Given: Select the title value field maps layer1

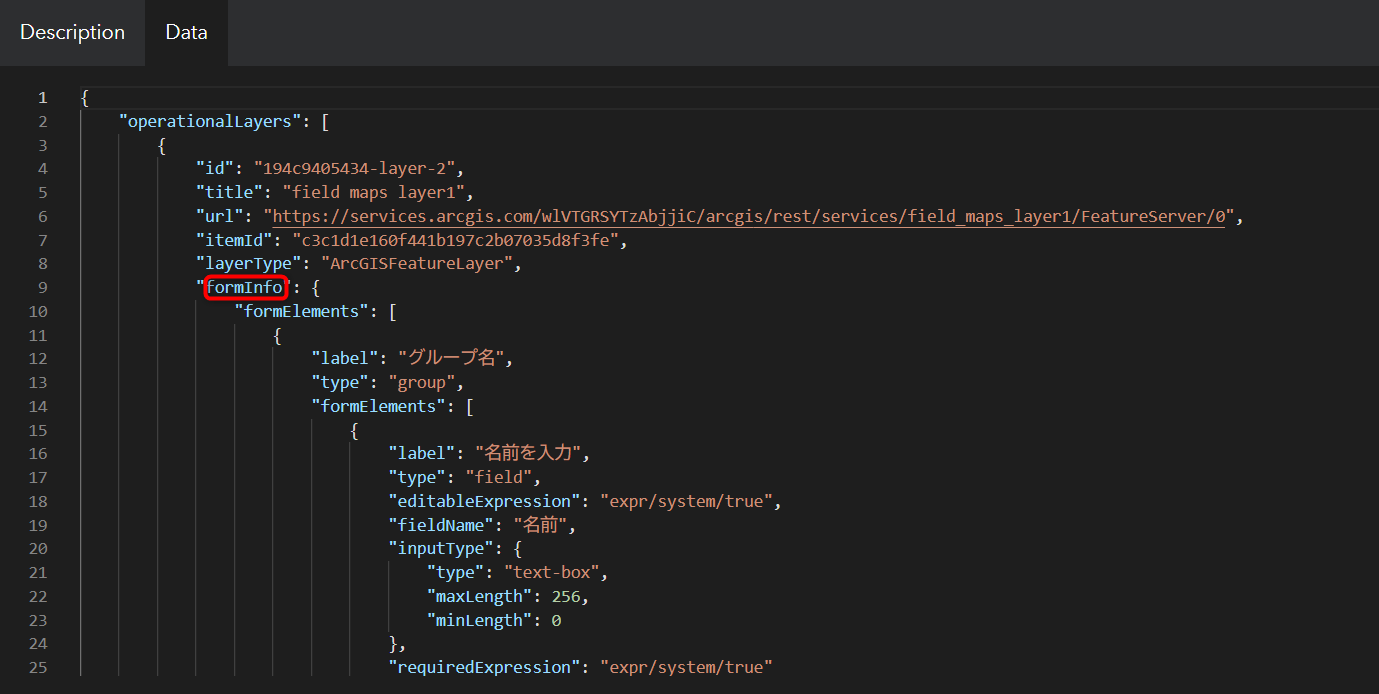Looking at the screenshot, I should click(x=371, y=191).
